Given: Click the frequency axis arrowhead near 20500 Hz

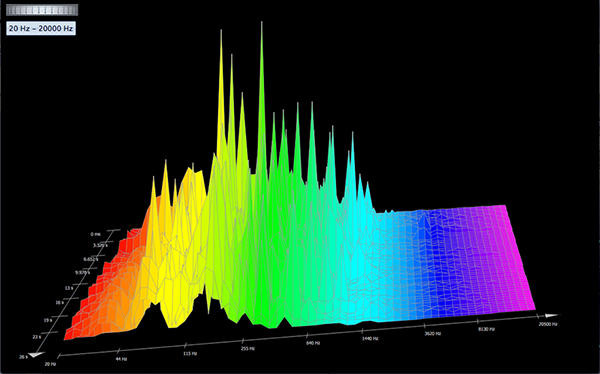Looking at the screenshot, I should pyautogui.click(x=551, y=315).
